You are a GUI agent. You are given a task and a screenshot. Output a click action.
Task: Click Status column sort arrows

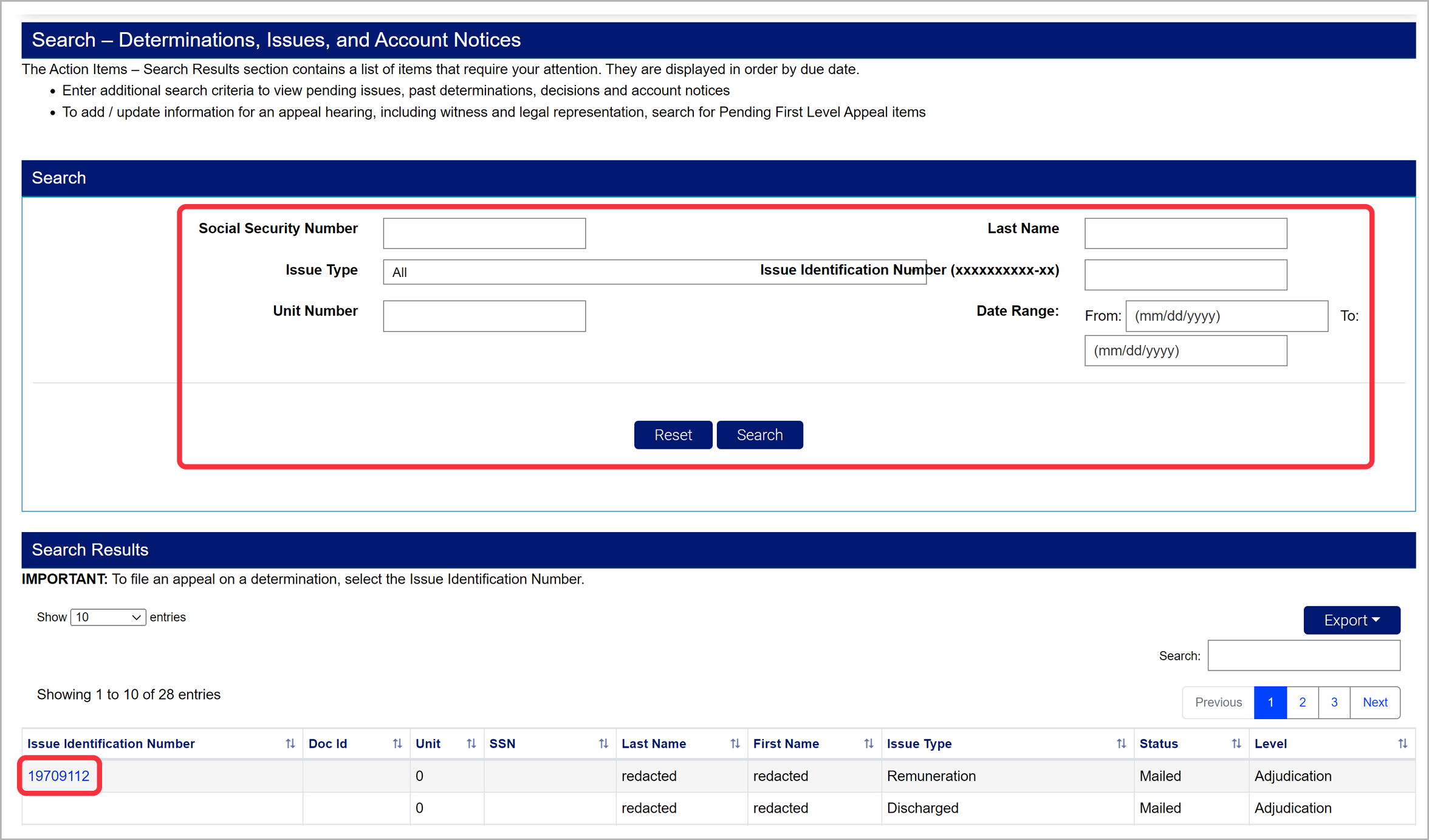coord(1236,743)
